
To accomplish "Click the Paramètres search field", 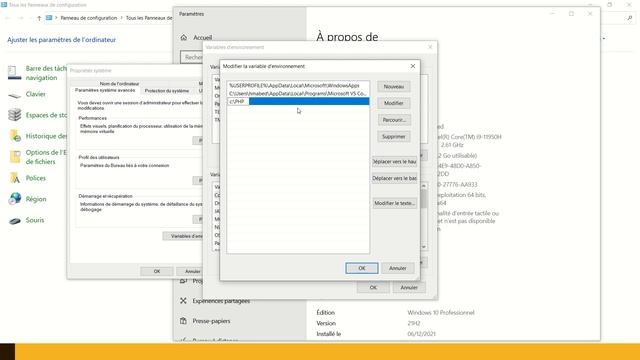I will coord(192,57).
